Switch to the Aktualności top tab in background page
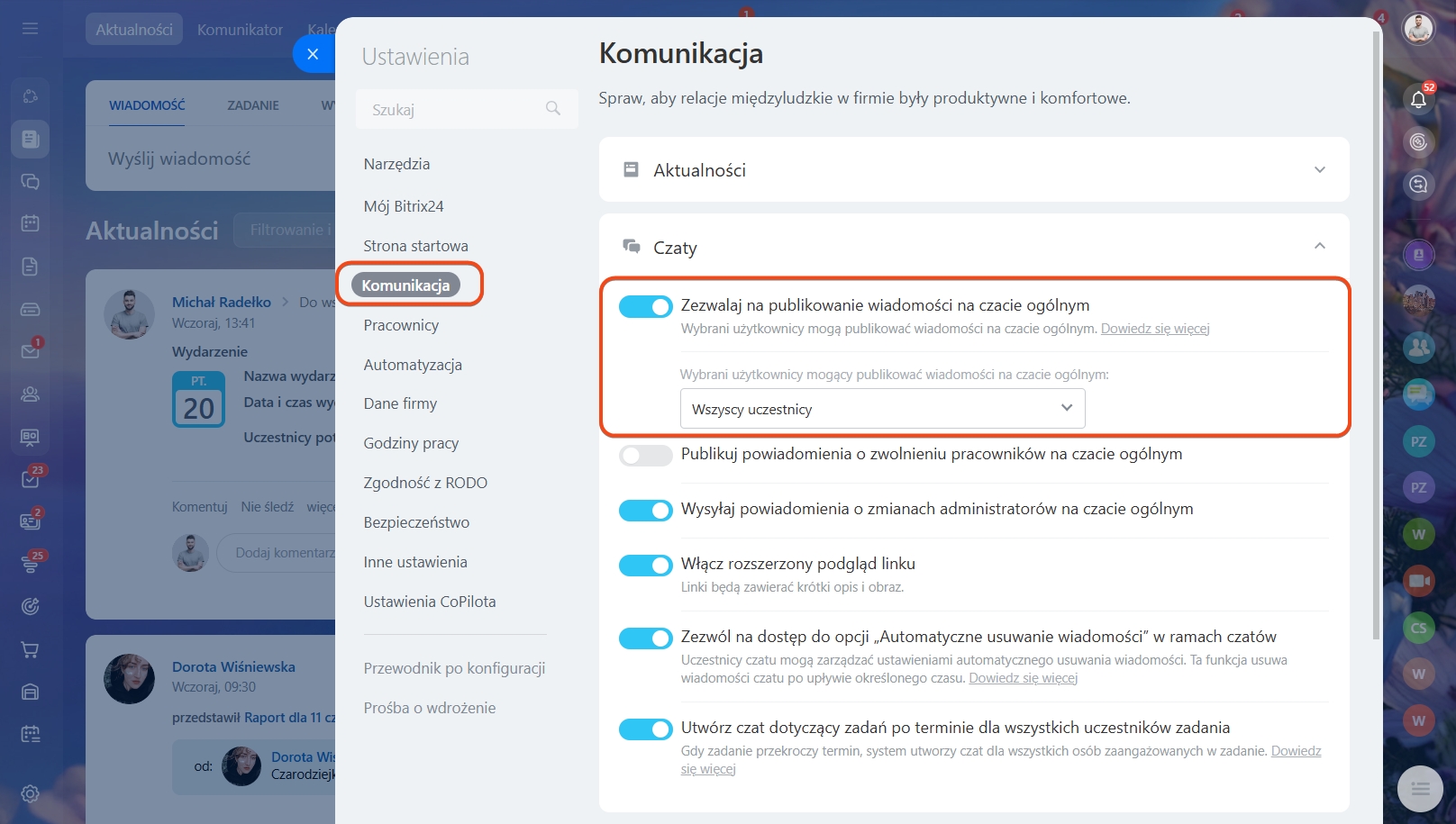Viewport: 1456px width, 824px height. tap(134, 30)
